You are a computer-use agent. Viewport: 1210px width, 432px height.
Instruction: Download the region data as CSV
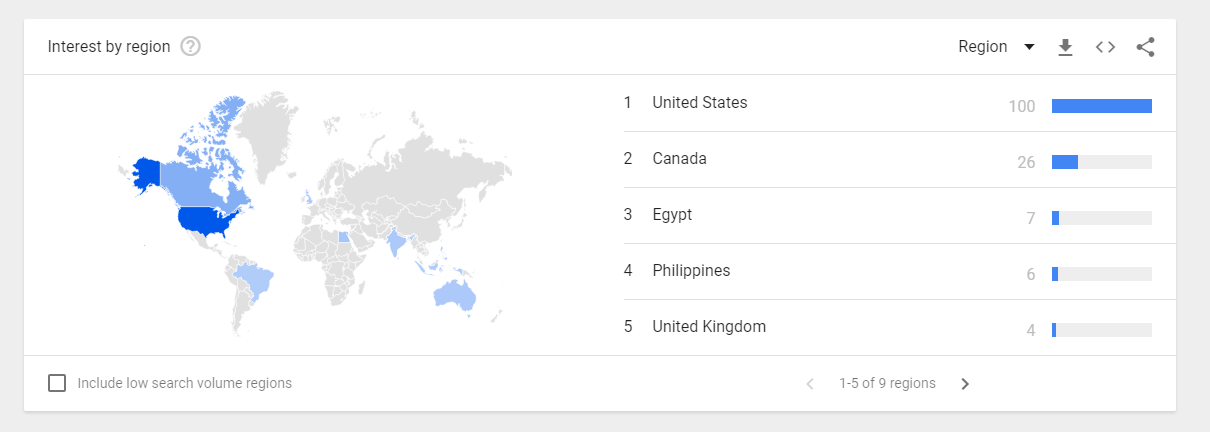[x=1065, y=47]
